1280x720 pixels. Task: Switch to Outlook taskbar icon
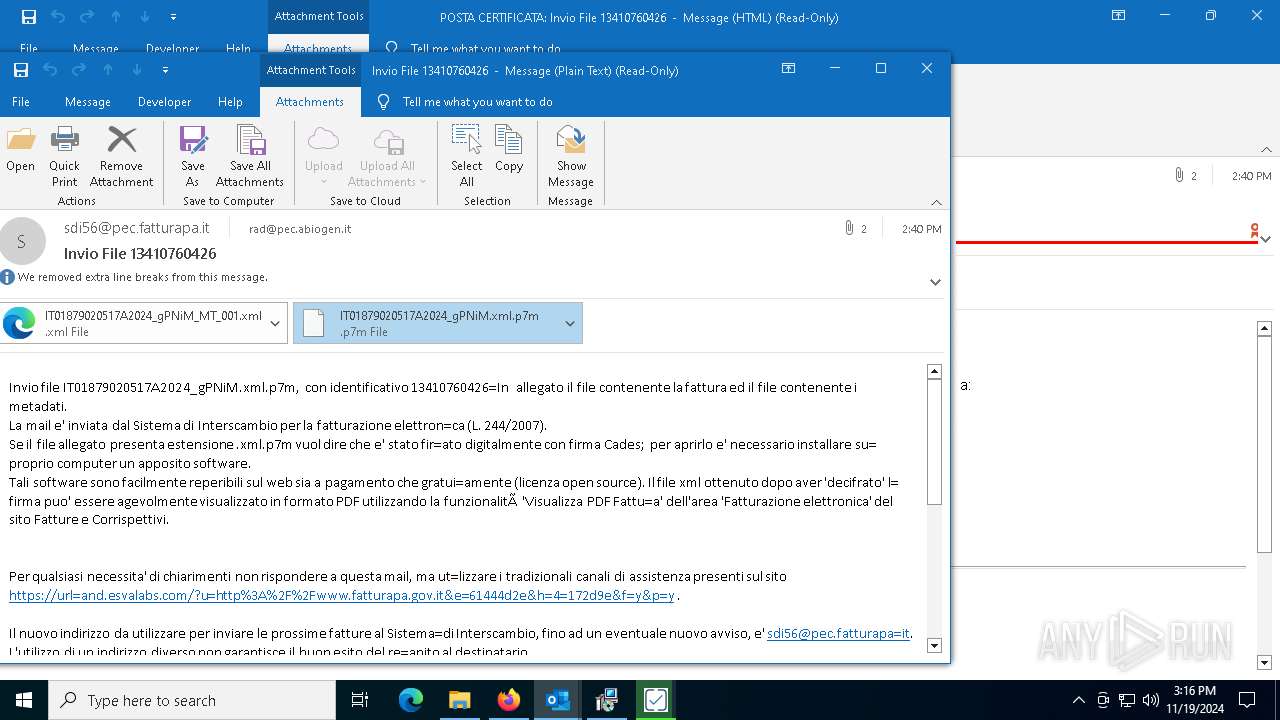pos(558,700)
